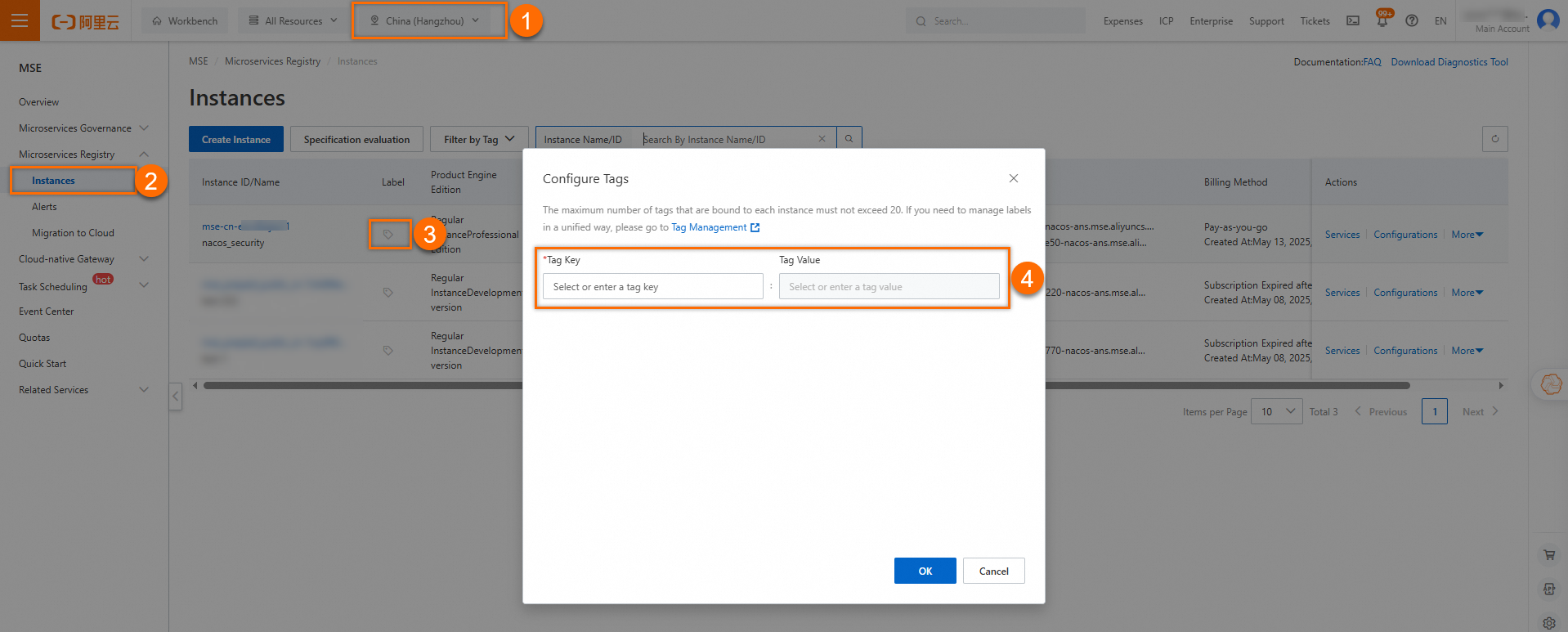The image size is (1568, 632).
Task: Open the Cloud Shell terminal icon
Action: (x=1353, y=20)
